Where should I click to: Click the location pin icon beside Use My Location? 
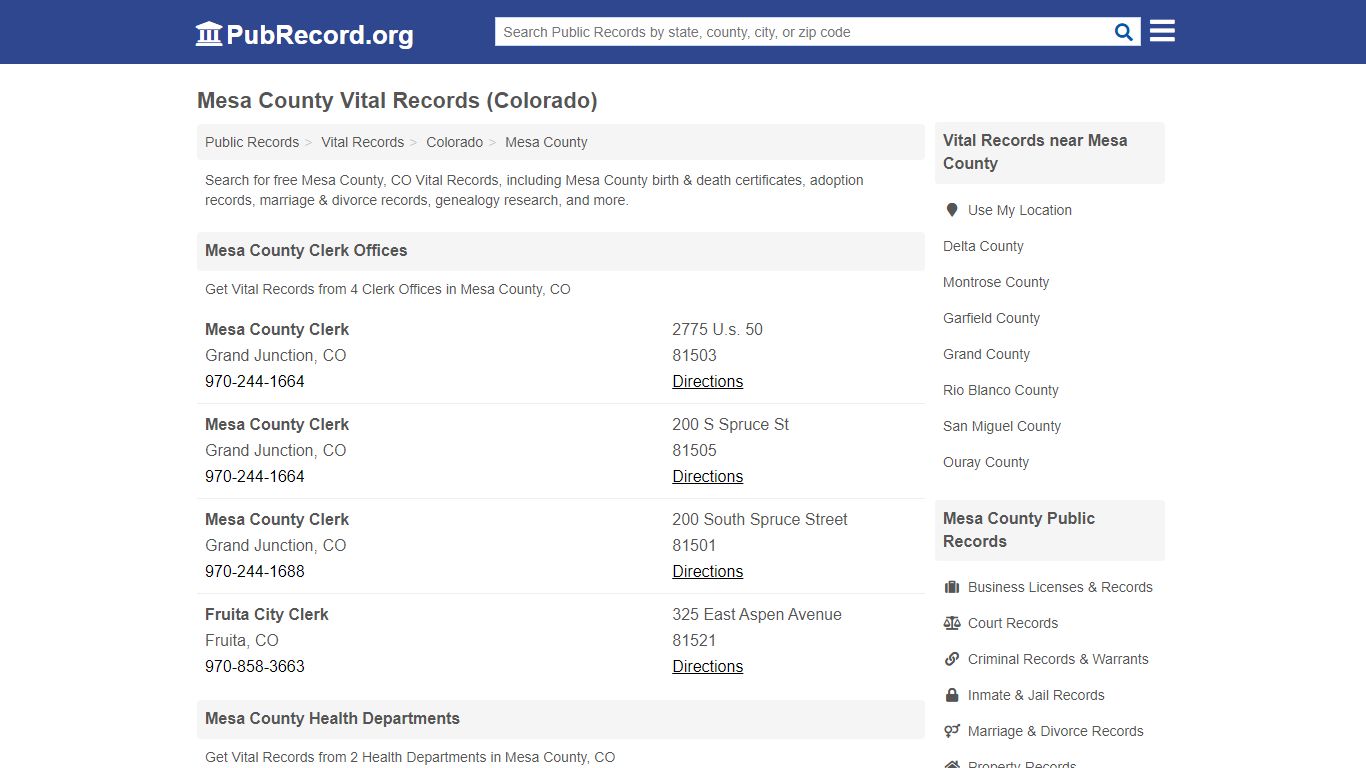click(x=951, y=210)
